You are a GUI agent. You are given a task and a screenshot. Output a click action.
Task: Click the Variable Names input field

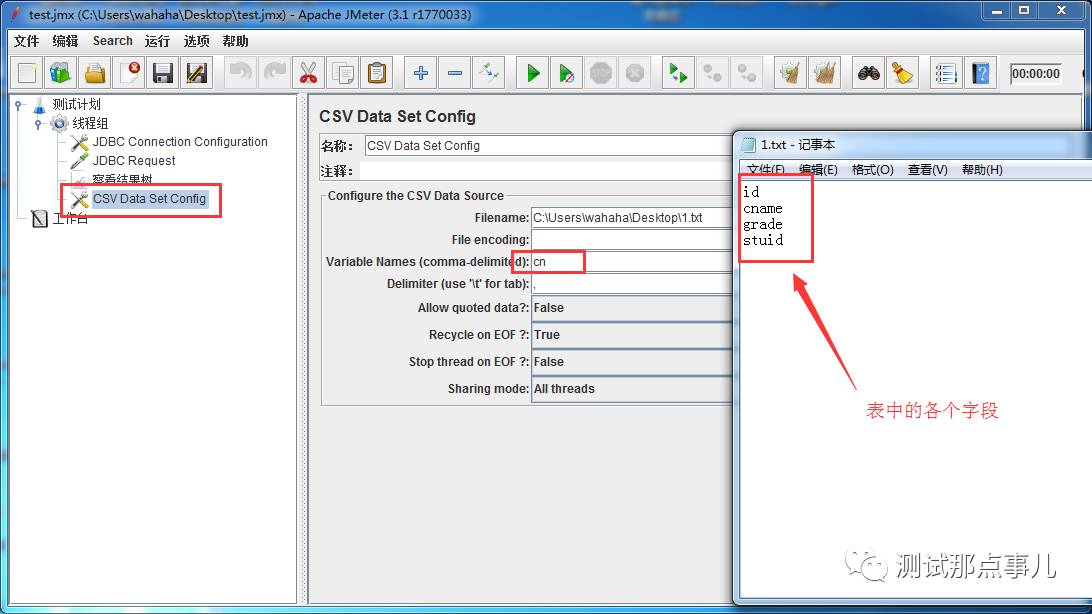tap(632, 262)
